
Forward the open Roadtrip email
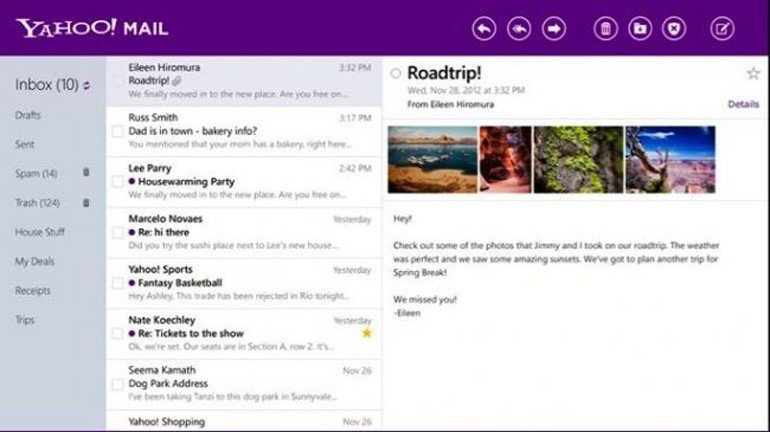pyautogui.click(x=554, y=29)
